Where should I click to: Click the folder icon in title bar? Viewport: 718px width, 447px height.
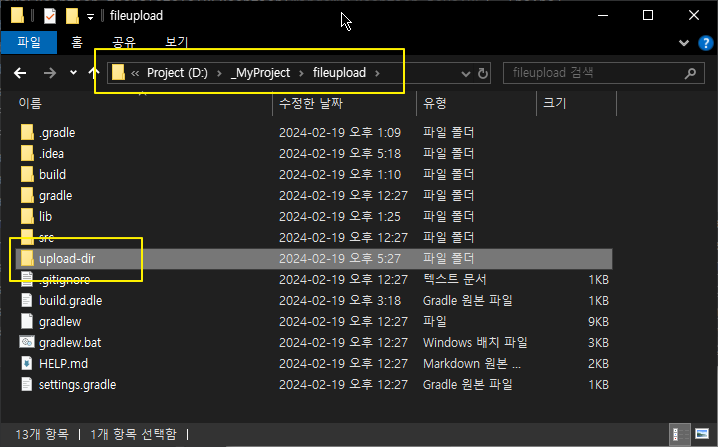pyautogui.click(x=17, y=16)
